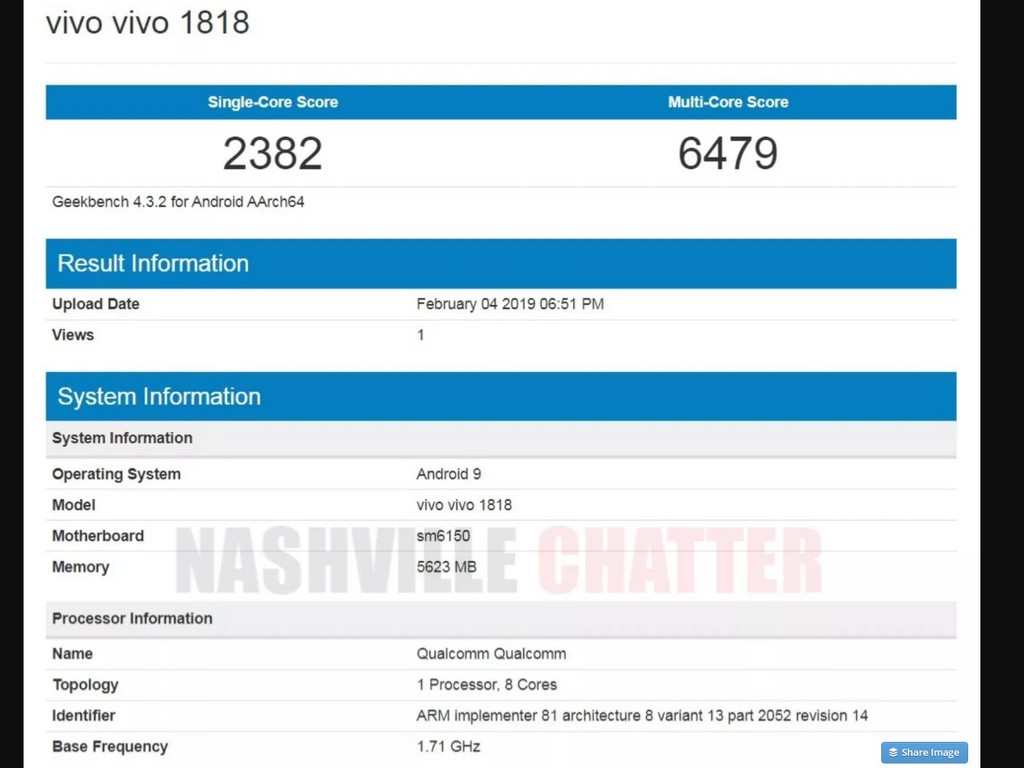Click the Views label
Image resolution: width=1024 pixels, height=768 pixels.
[x=73, y=335]
